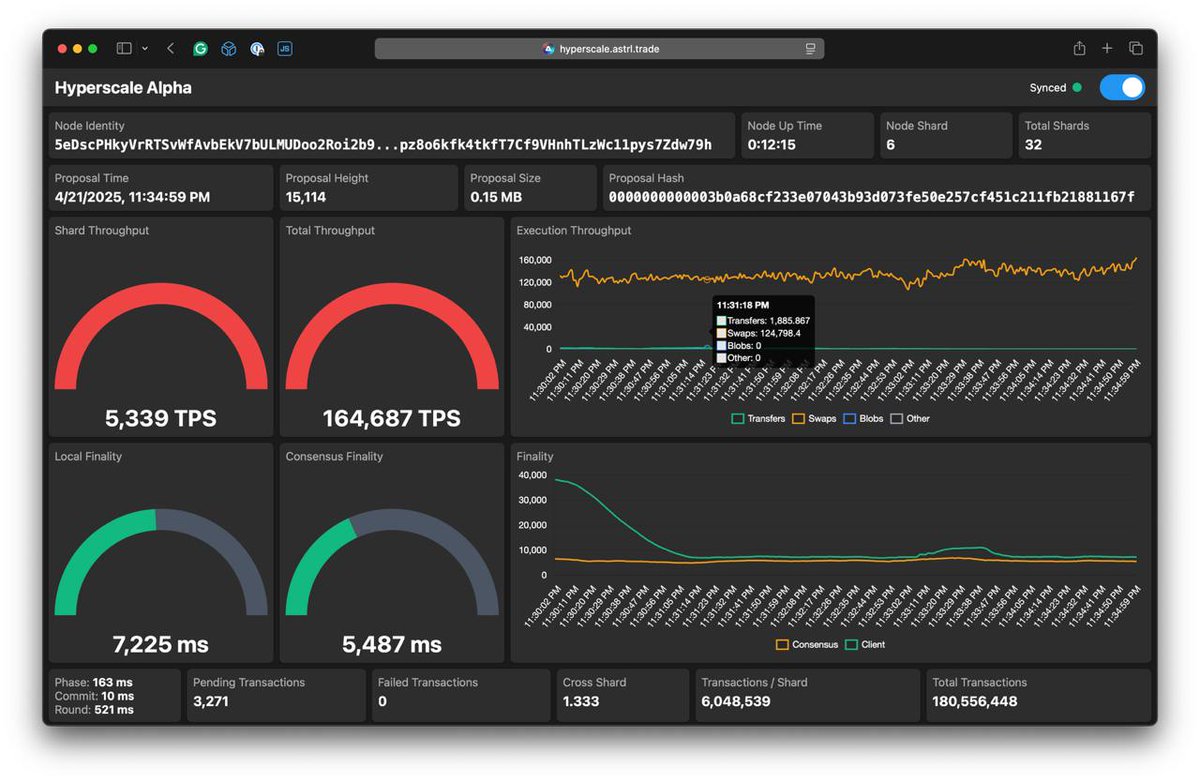Click the Proposal Height value 15,114
This screenshot has width=1200, height=782.
pos(306,197)
